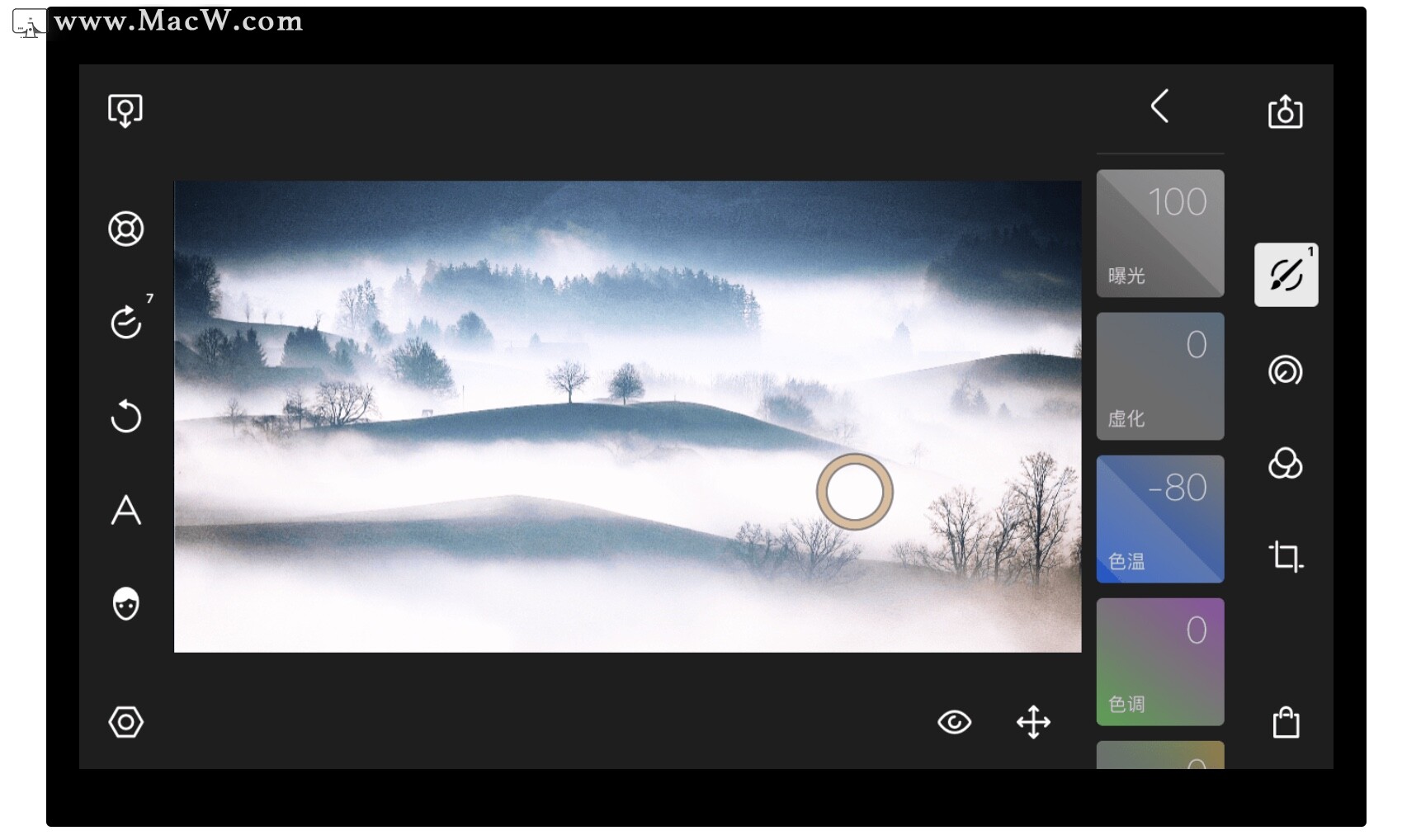Open the face retouch tool

coord(125,604)
